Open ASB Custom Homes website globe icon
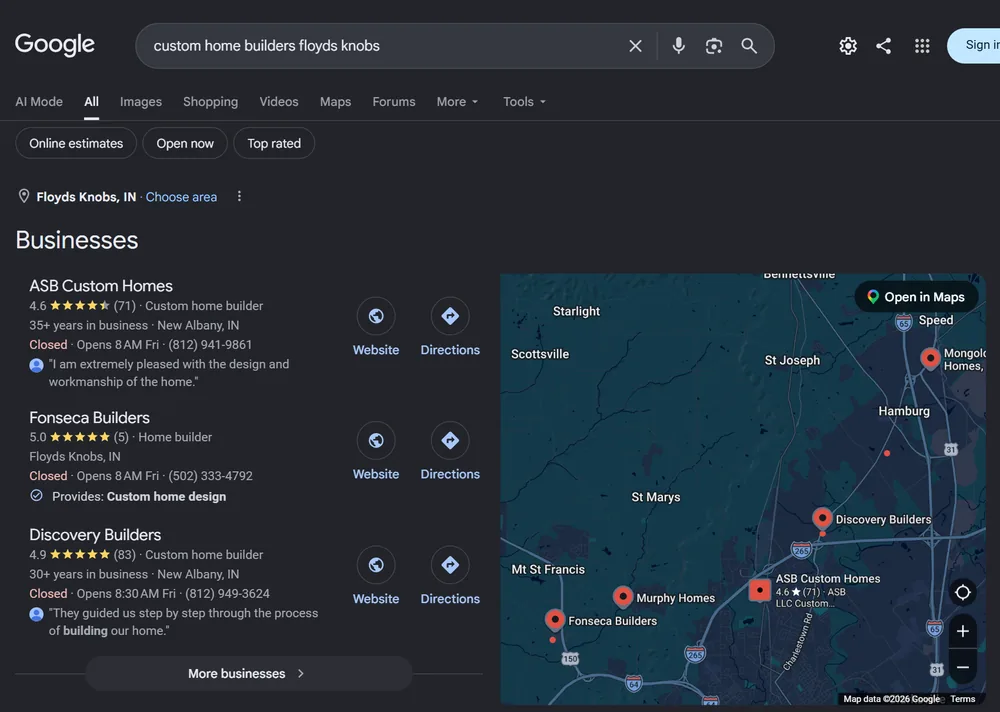 (x=376, y=316)
